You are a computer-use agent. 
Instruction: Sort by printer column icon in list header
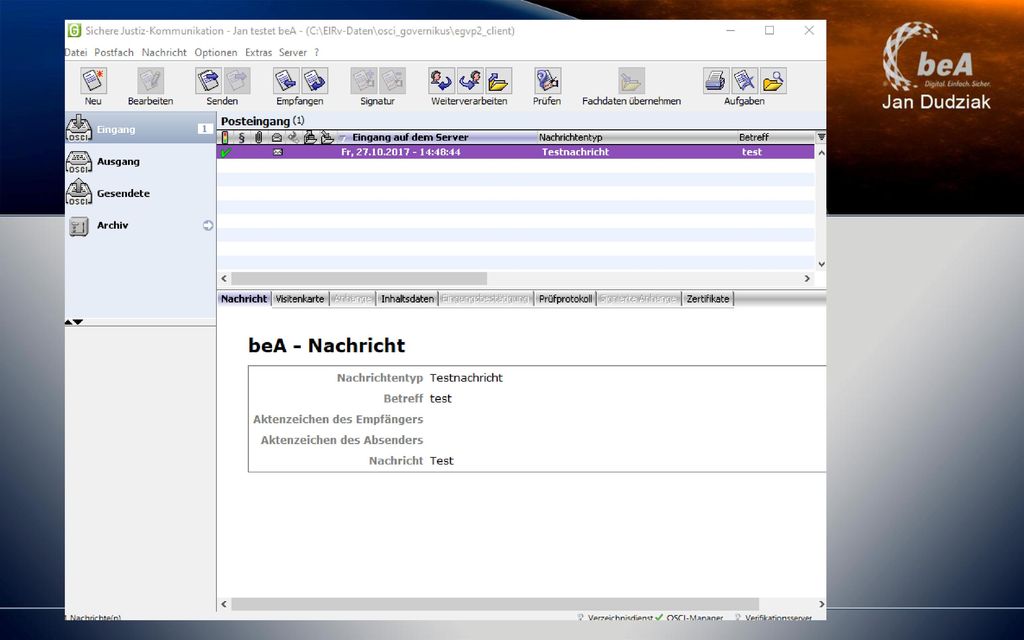(310, 138)
